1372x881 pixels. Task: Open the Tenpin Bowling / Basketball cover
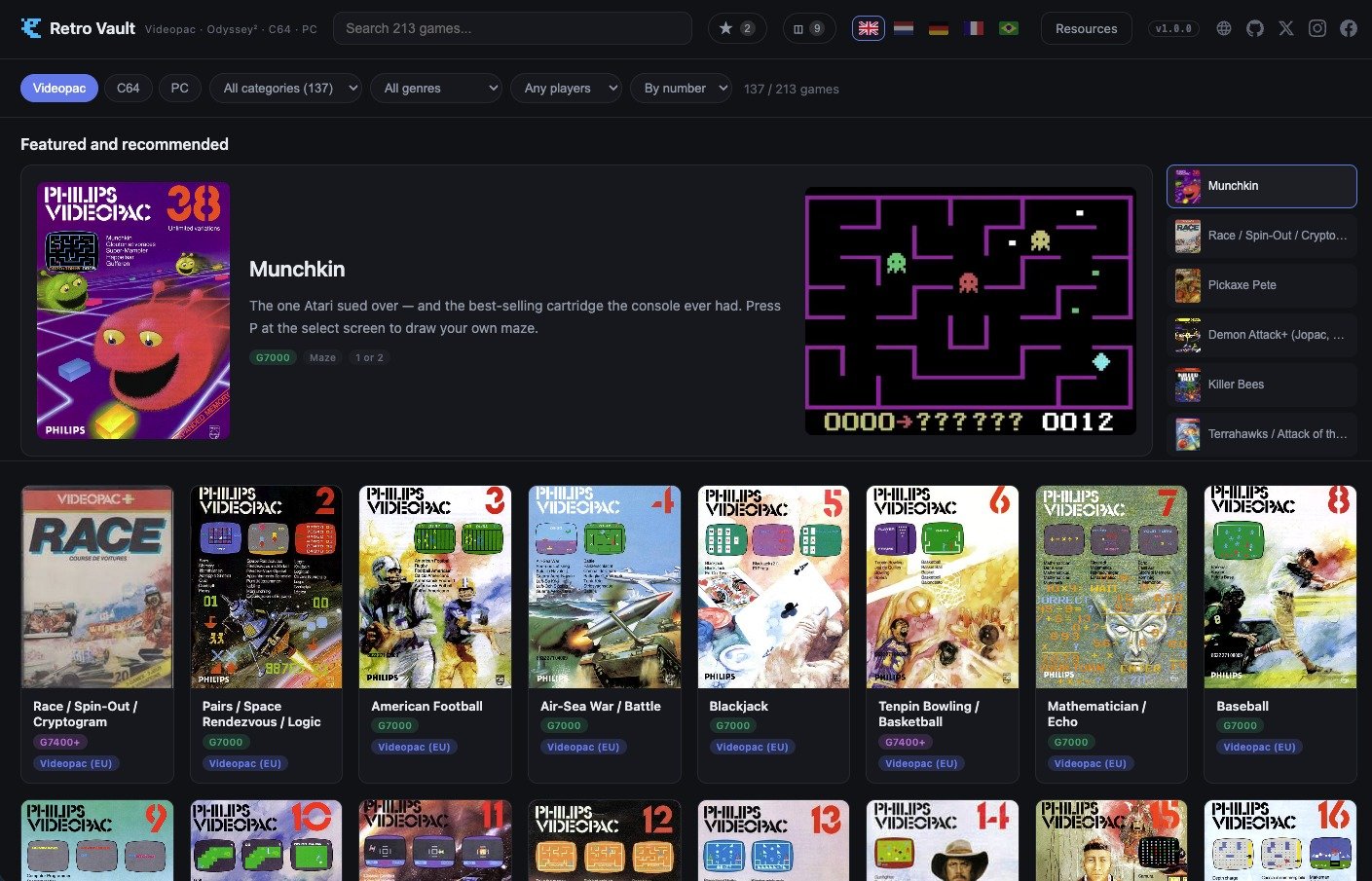[943, 587]
